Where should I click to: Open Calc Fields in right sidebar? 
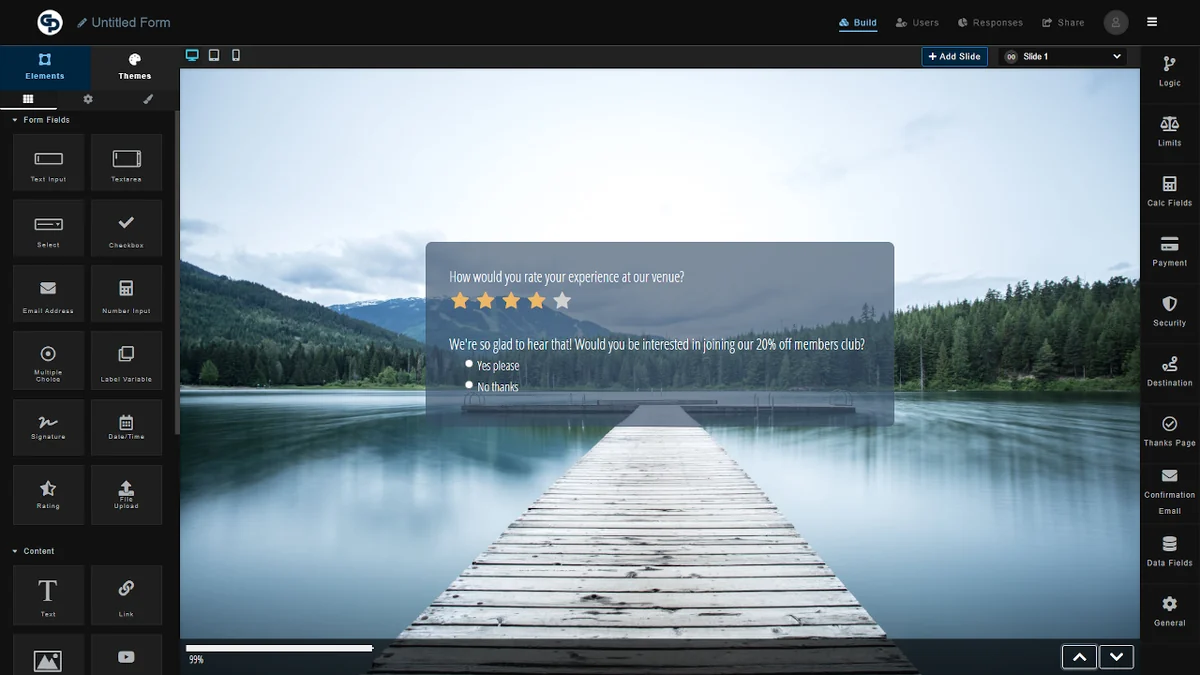pyautogui.click(x=1169, y=191)
